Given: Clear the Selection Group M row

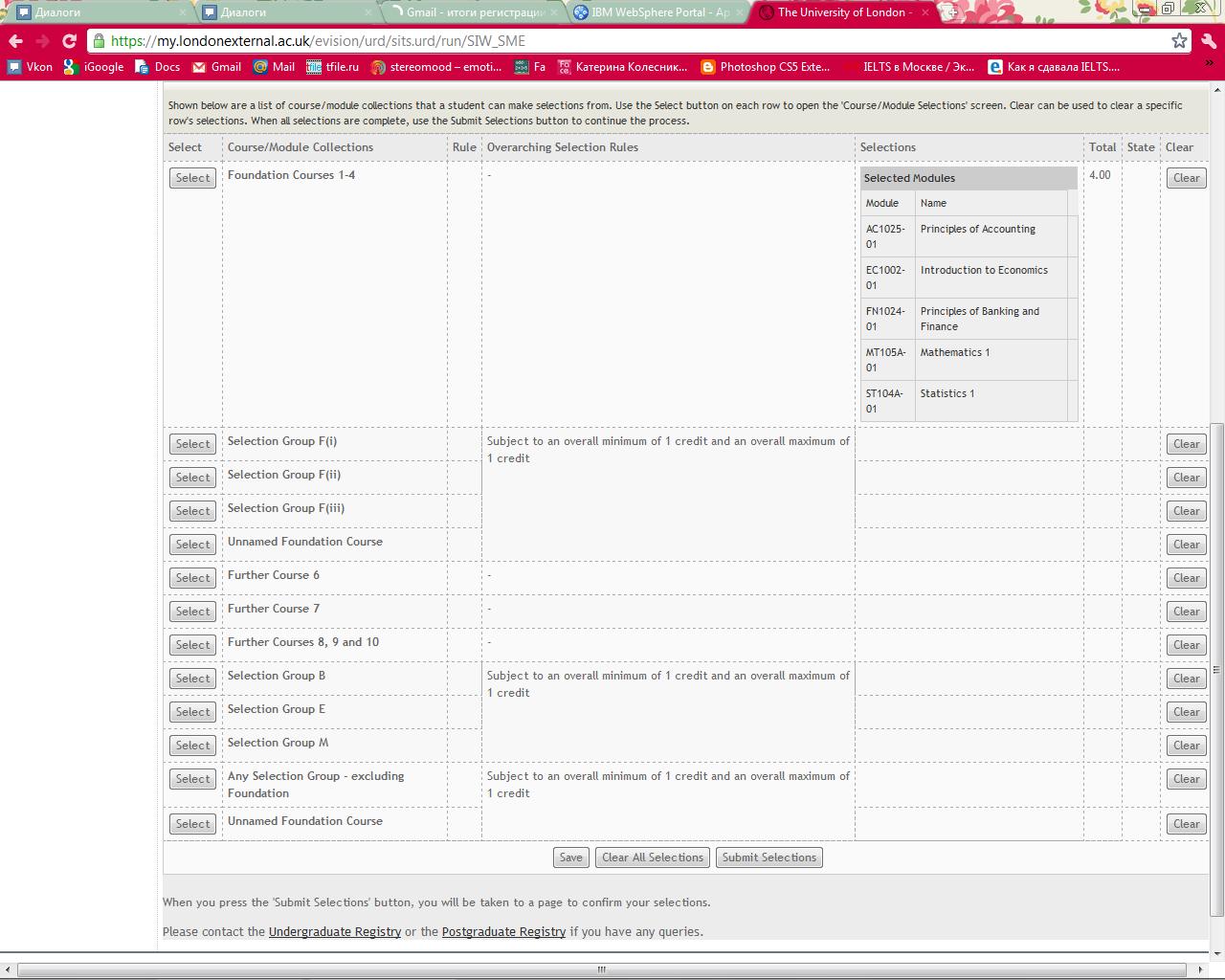Looking at the screenshot, I should pyautogui.click(x=1187, y=746).
